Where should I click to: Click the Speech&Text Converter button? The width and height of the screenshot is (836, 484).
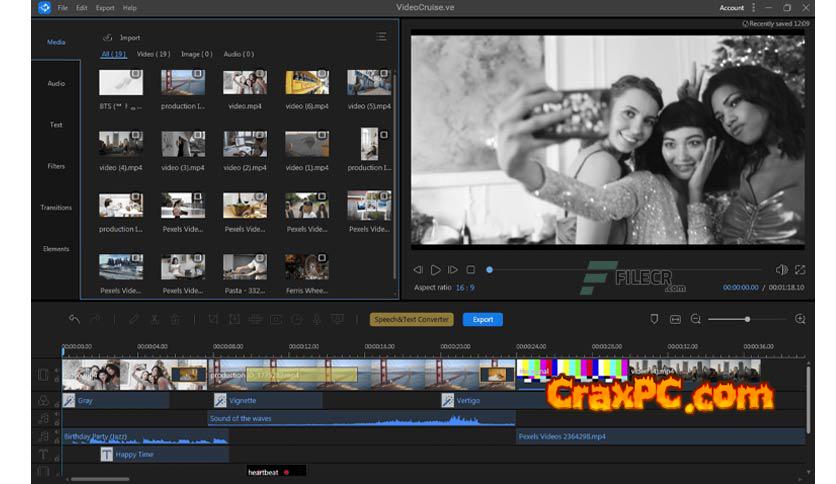[x=411, y=319]
